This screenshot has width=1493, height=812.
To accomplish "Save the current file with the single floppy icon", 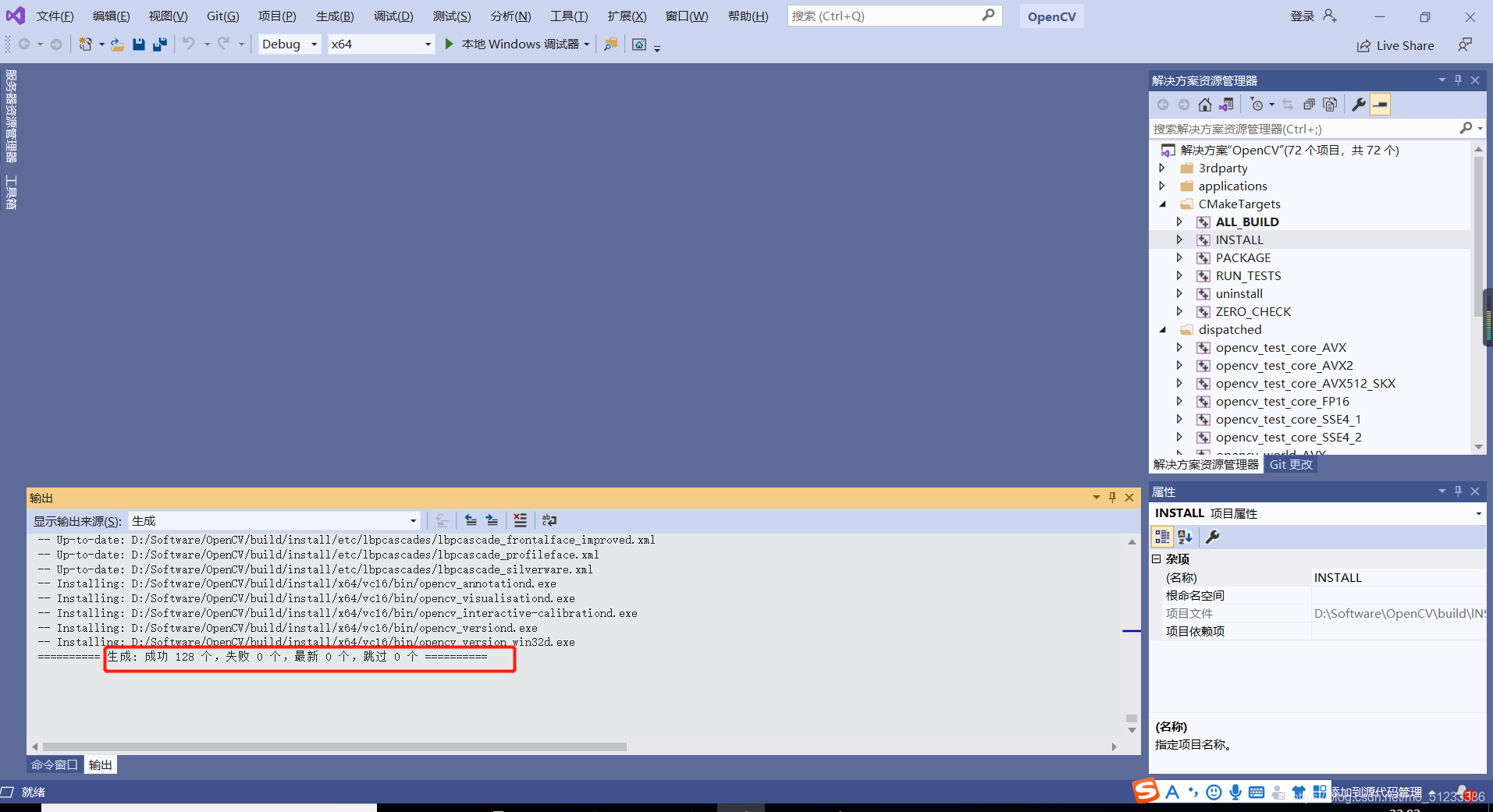I will (x=139, y=44).
